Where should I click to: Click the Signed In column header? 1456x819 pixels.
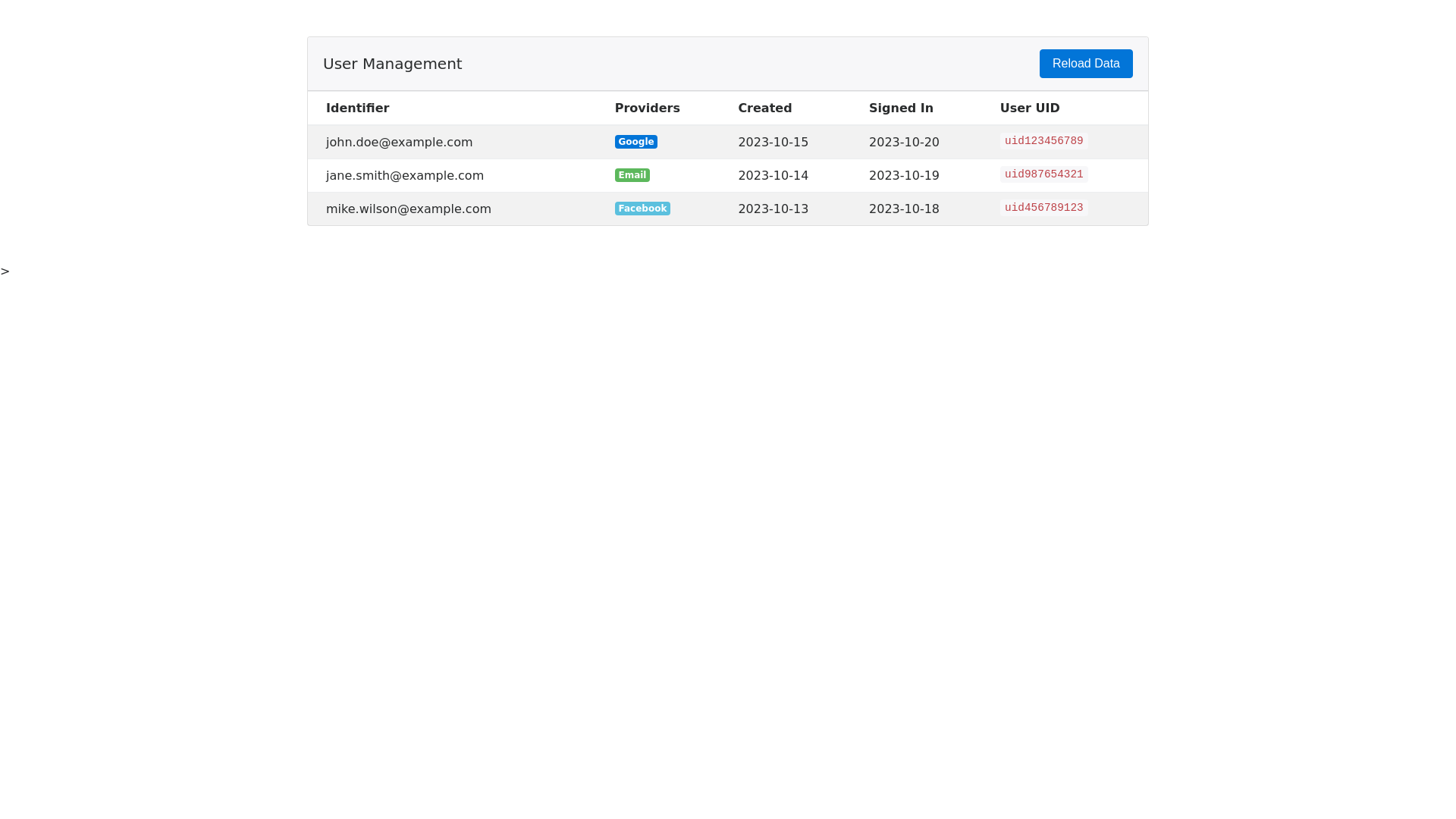click(x=900, y=108)
